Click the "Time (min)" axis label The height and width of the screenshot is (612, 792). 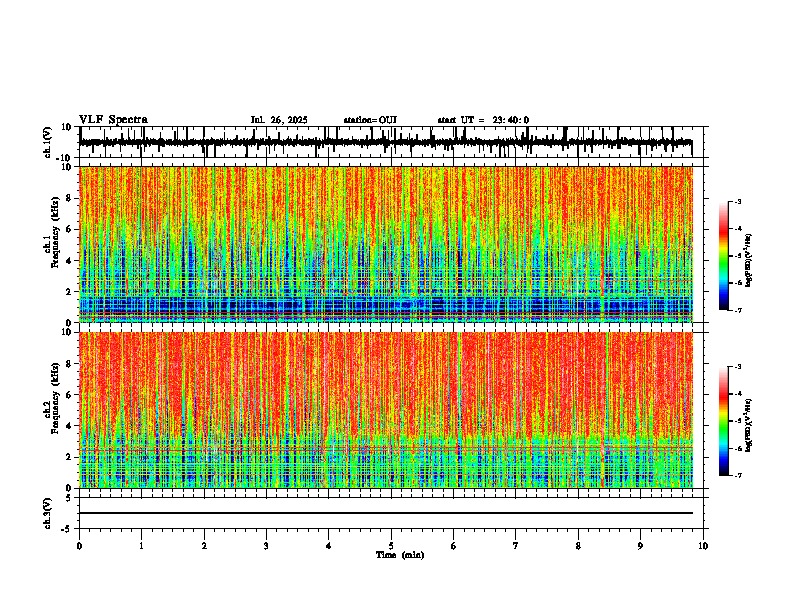point(400,555)
